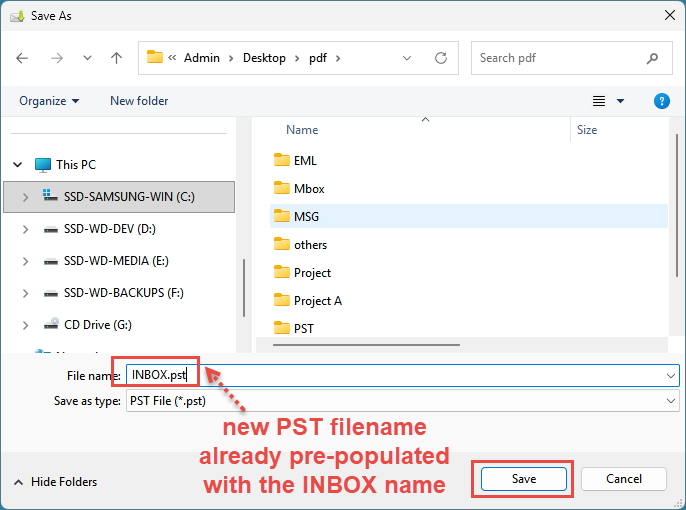
Task: Go forward with the right arrow
Action: [56, 58]
